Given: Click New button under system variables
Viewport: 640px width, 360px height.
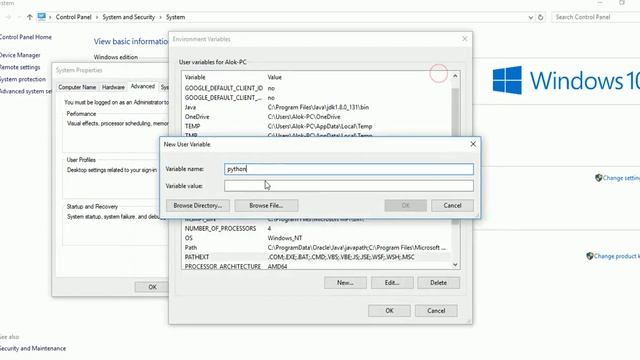Looking at the screenshot, I should [x=345, y=283].
